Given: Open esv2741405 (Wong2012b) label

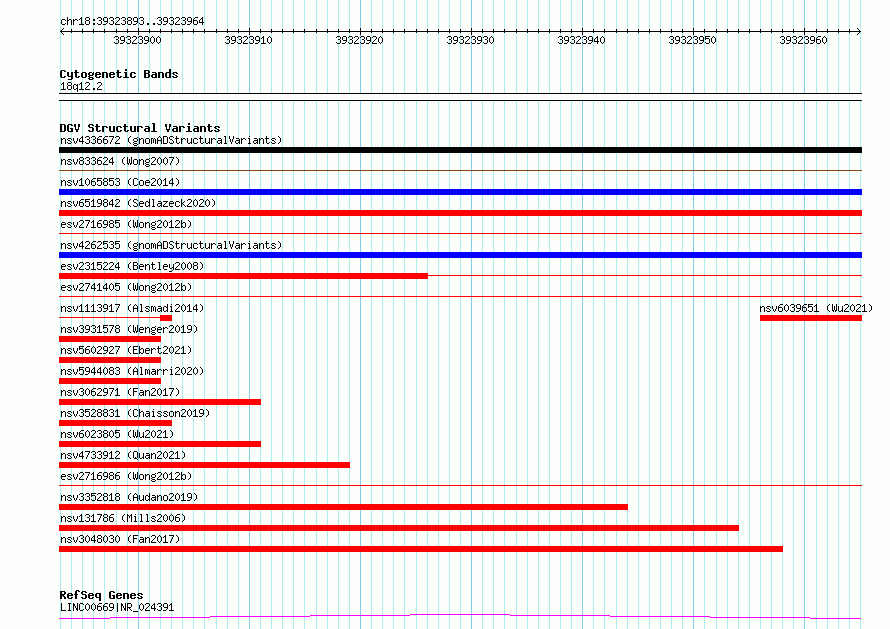Looking at the screenshot, I should coord(126,287).
